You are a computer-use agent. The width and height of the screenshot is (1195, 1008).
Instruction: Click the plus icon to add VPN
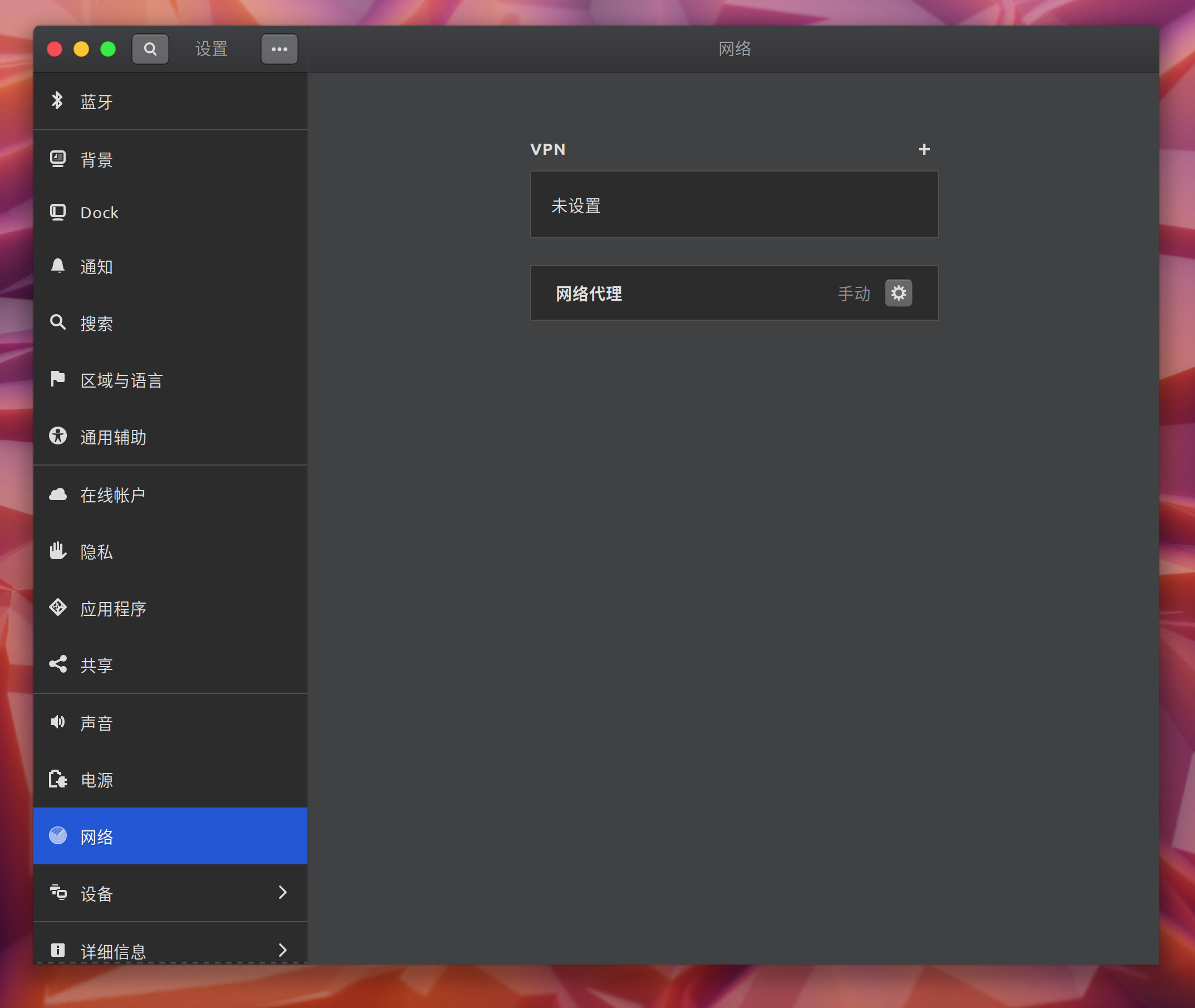924,149
